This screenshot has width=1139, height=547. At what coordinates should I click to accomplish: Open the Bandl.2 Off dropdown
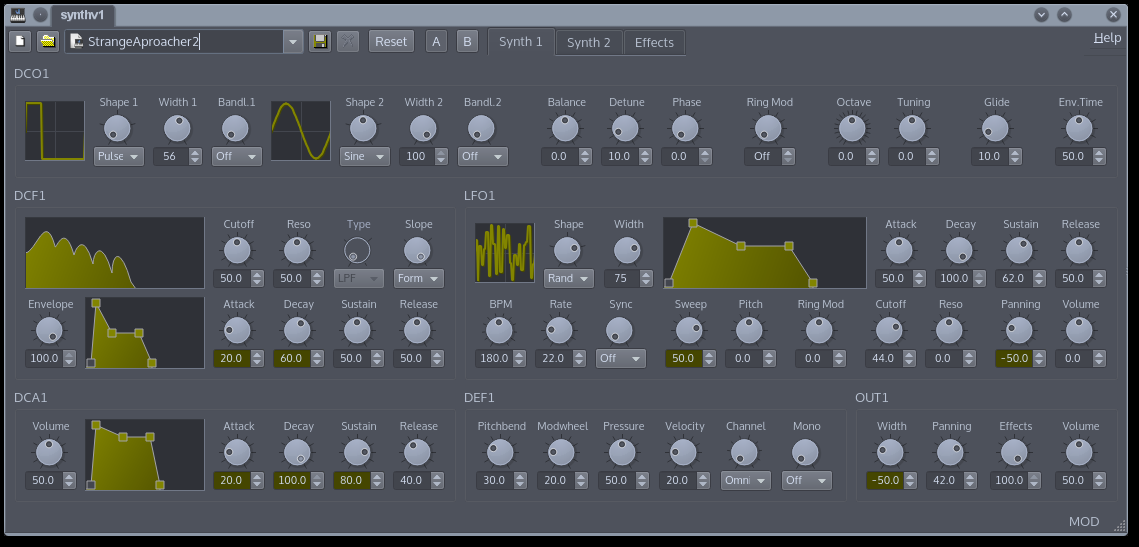(483, 156)
